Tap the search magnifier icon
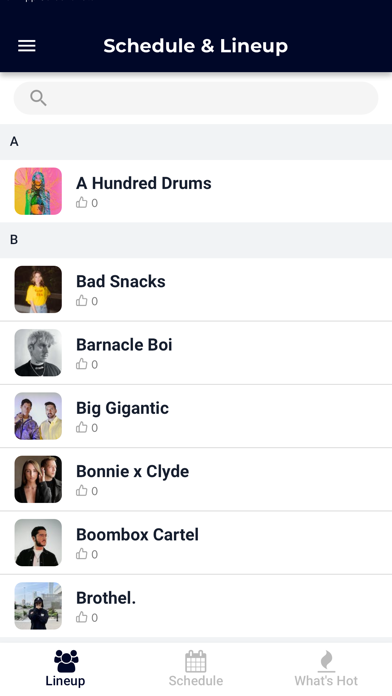This screenshot has width=392, height=696. (38, 98)
